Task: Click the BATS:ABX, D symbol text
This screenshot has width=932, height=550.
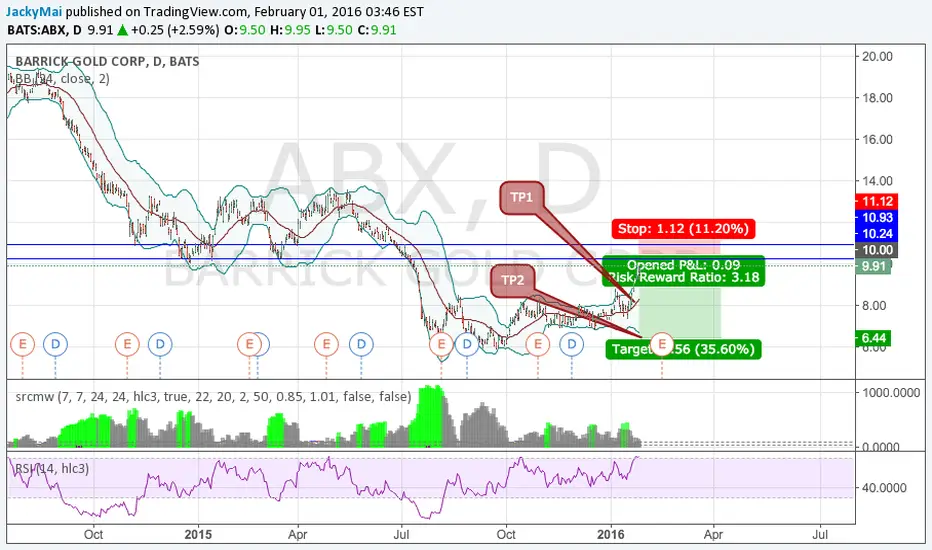Action: tap(45, 30)
